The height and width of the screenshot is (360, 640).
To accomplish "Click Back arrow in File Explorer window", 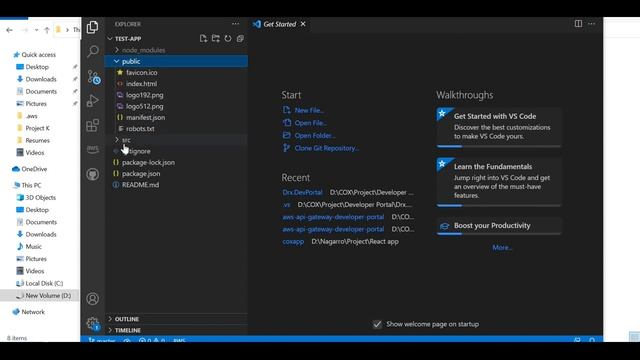I will [x=9, y=30].
